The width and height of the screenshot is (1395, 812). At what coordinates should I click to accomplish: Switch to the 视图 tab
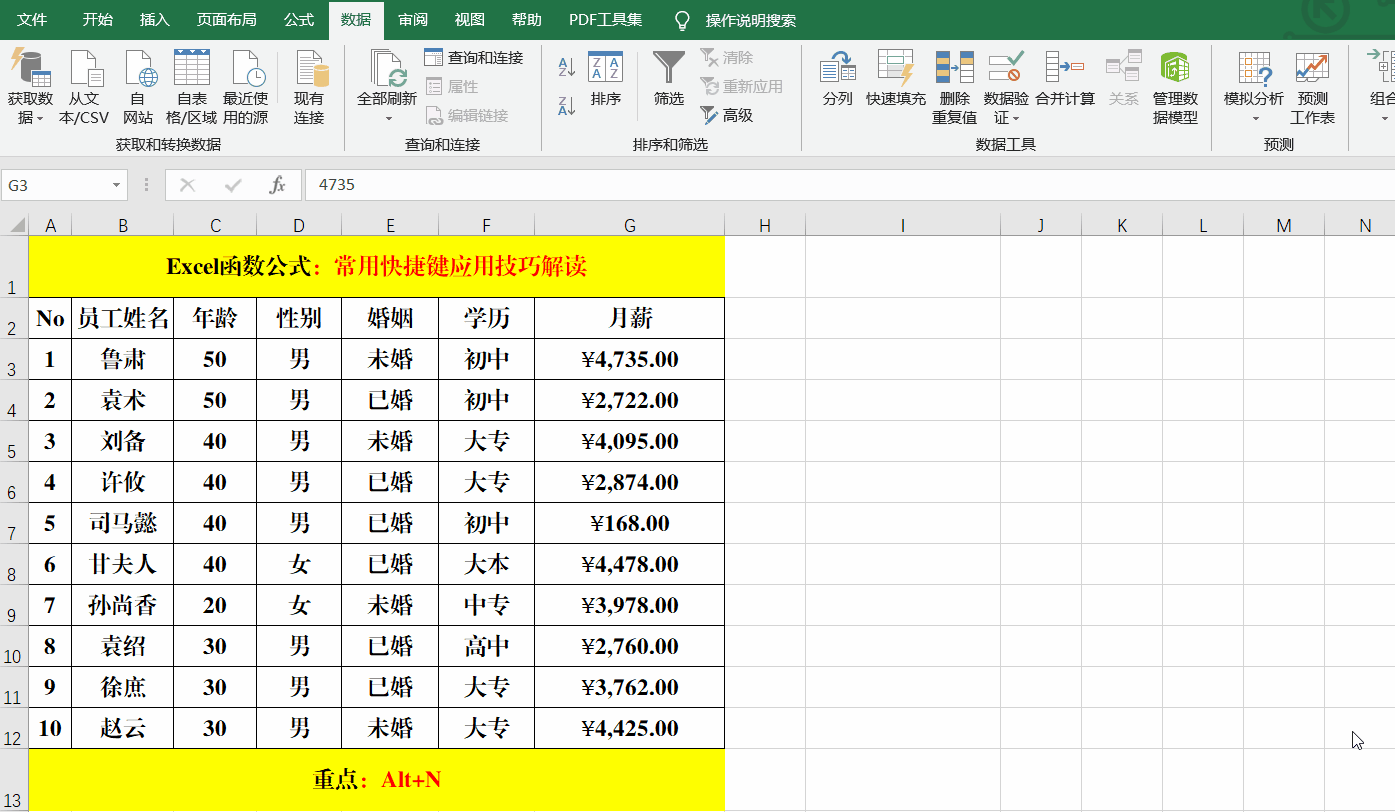pos(469,20)
